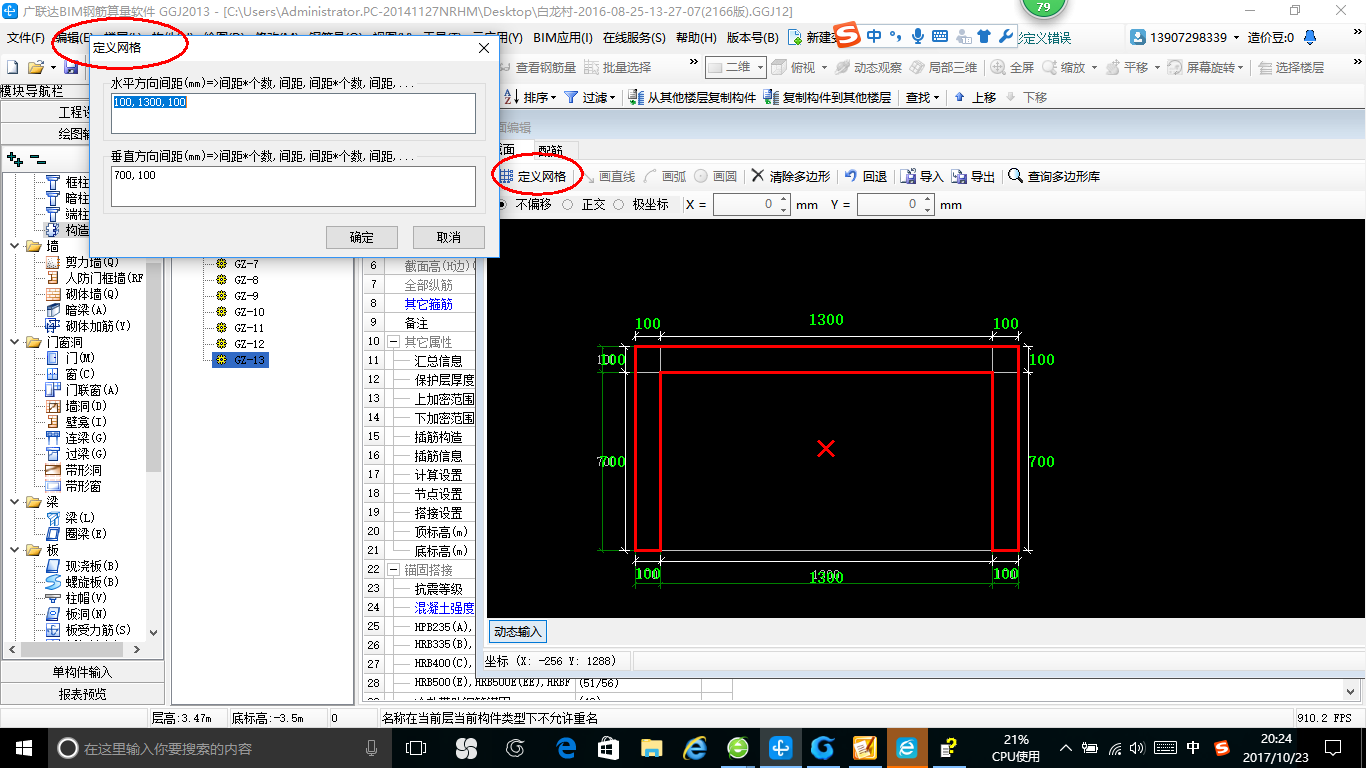The width and height of the screenshot is (1366, 768).
Task: Select the 正交 radio button
Action: tap(568, 204)
